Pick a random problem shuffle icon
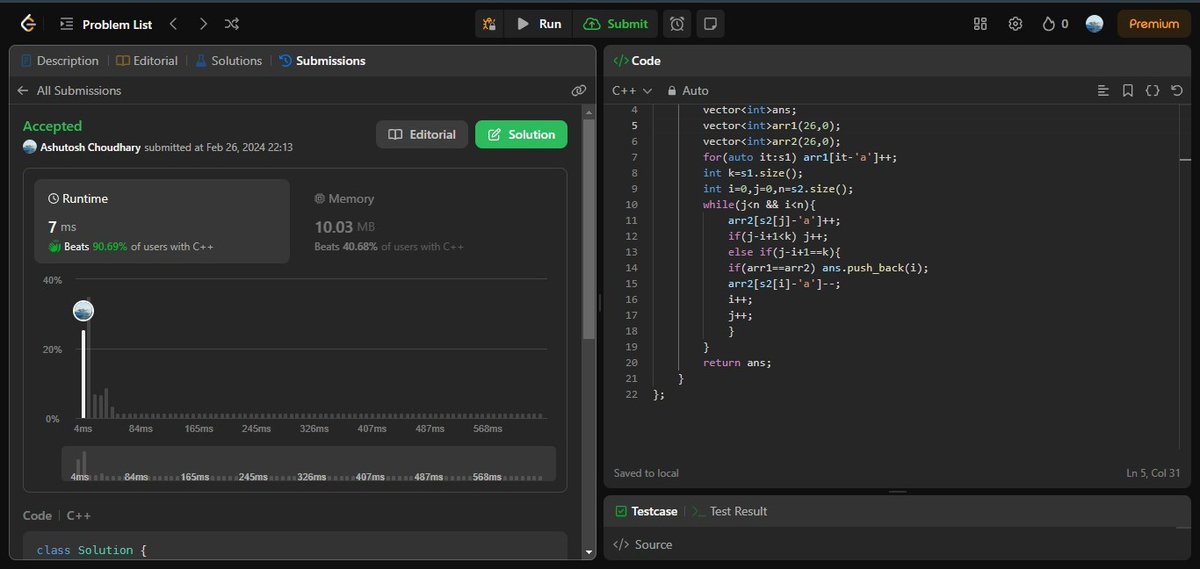 [x=232, y=23]
